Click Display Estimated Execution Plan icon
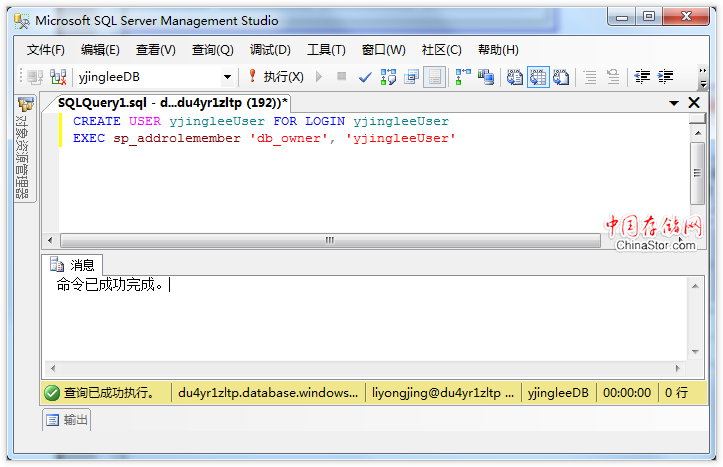Screen dimensions: 723x467 [388, 77]
